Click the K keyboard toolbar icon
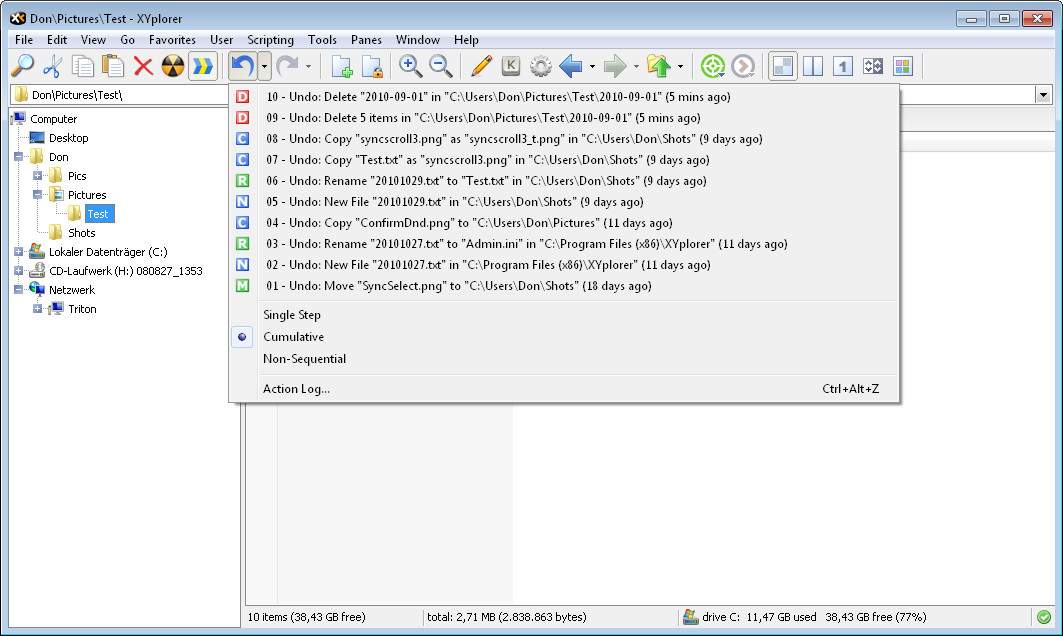1063x636 pixels. coord(510,66)
